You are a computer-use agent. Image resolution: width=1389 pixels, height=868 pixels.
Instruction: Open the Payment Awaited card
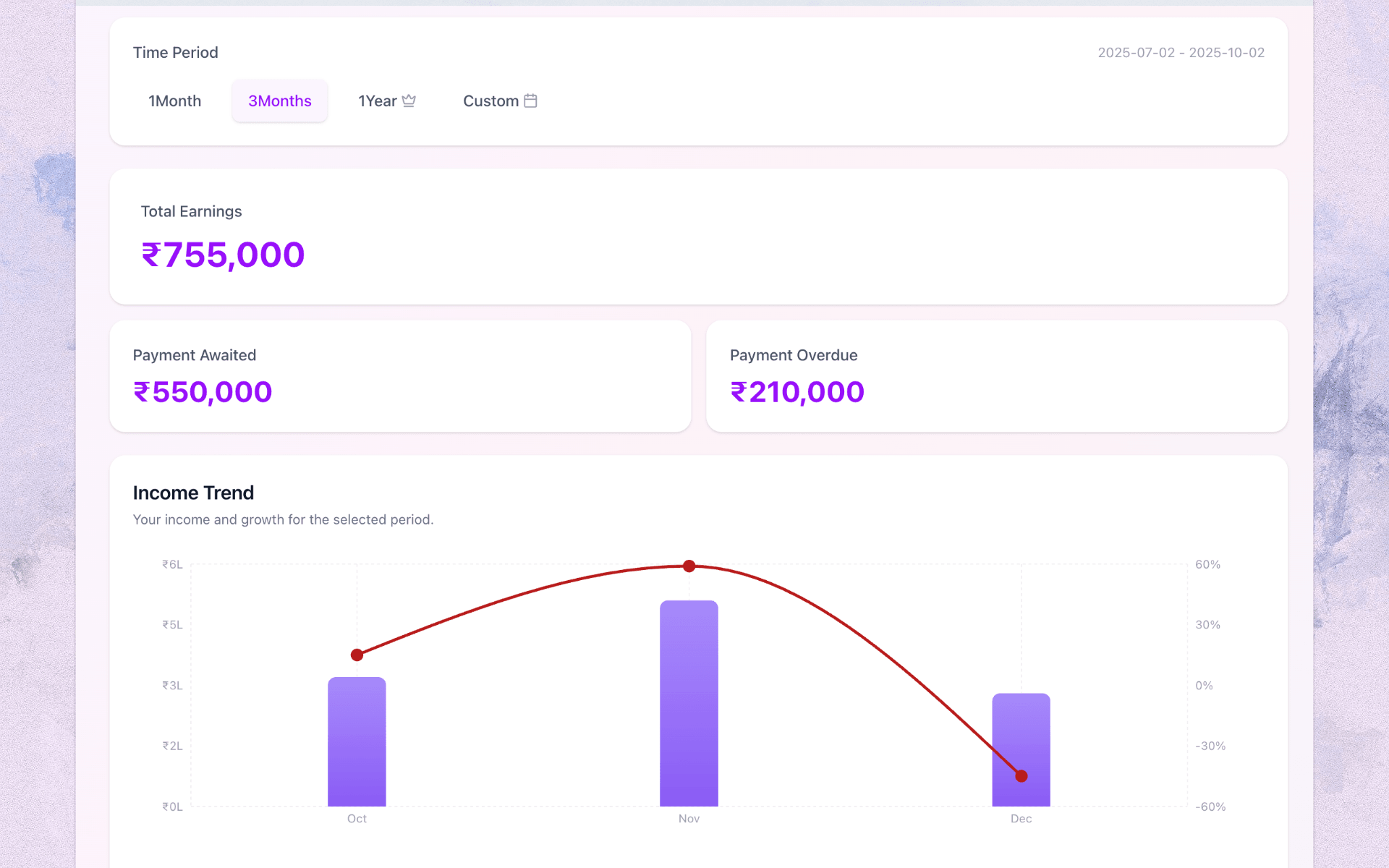coord(399,376)
